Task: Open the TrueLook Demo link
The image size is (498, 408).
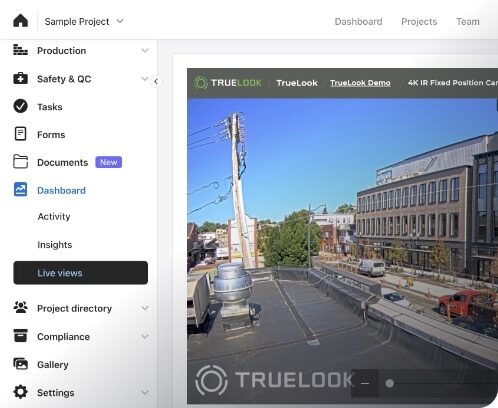Action: 360,83
